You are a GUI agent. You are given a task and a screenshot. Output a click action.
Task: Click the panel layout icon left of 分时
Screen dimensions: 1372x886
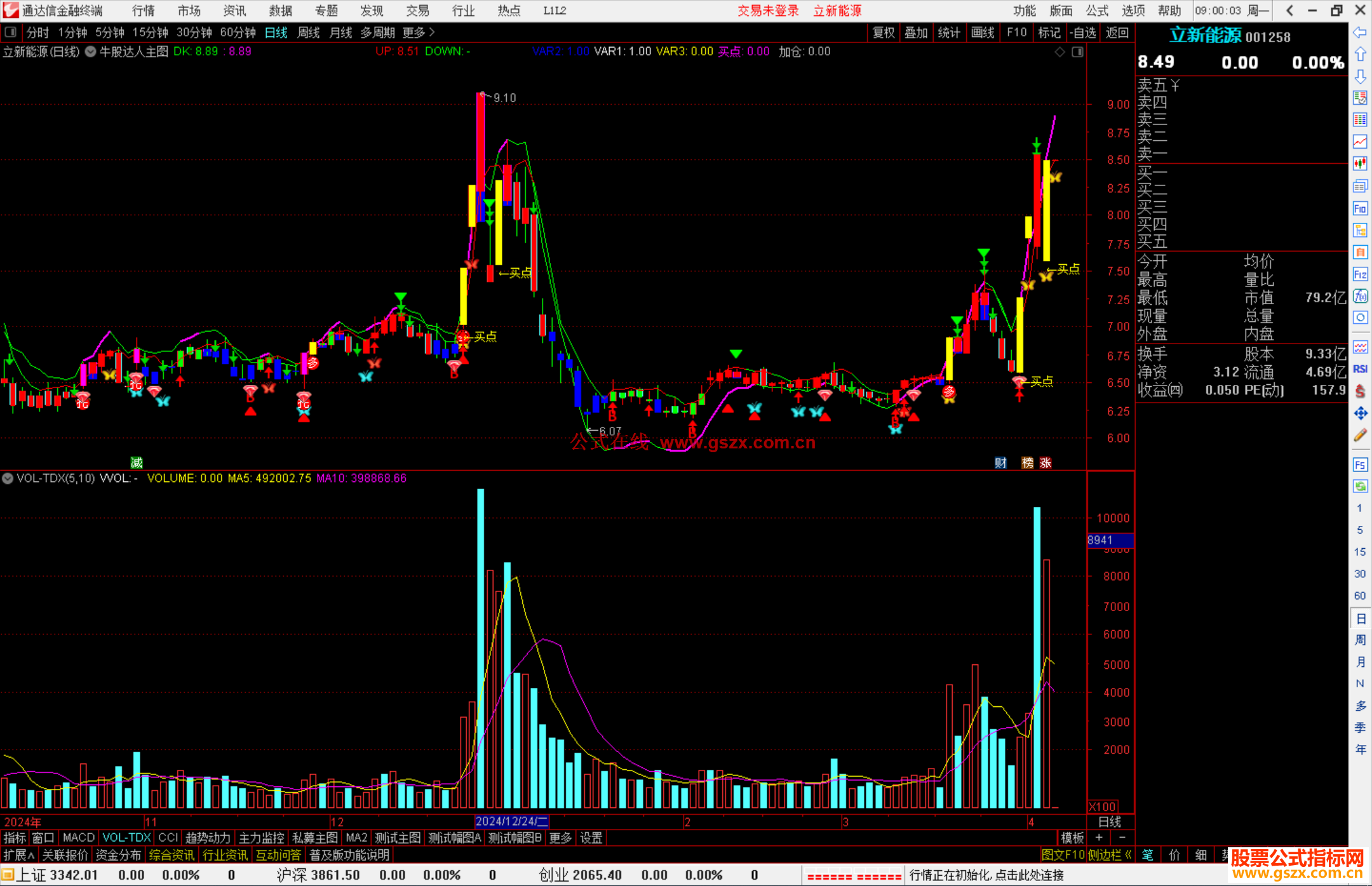pos(10,32)
